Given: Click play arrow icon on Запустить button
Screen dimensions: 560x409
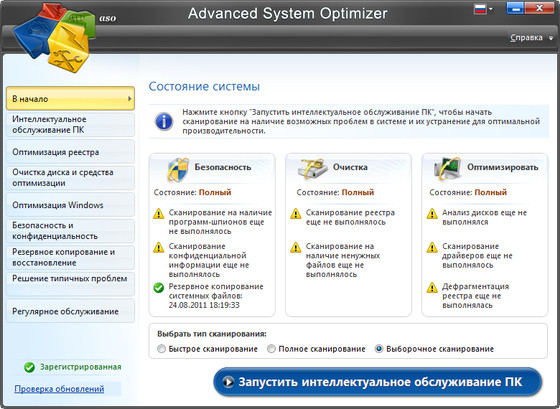Looking at the screenshot, I should [x=228, y=382].
